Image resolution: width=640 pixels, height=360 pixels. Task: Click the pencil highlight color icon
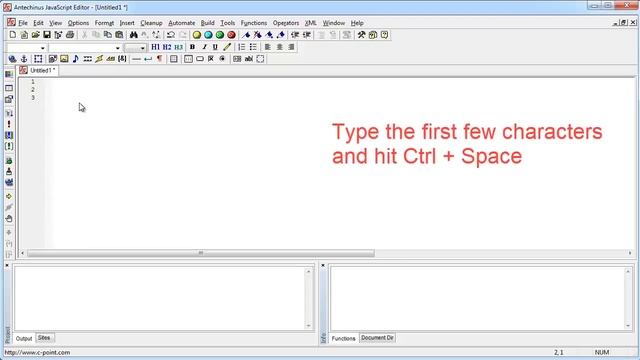(x=227, y=47)
